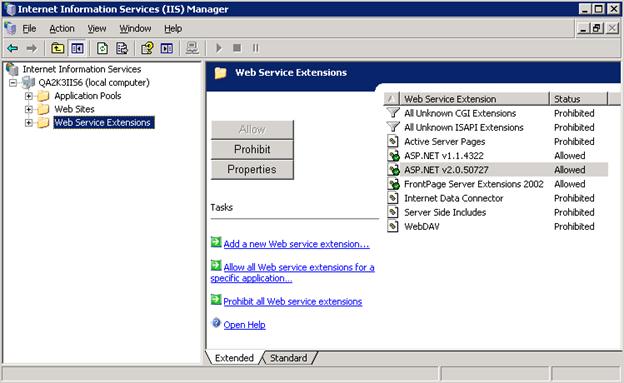The image size is (624, 383).
Task: Click the IIS Manager title bar icon
Action: click(10, 9)
